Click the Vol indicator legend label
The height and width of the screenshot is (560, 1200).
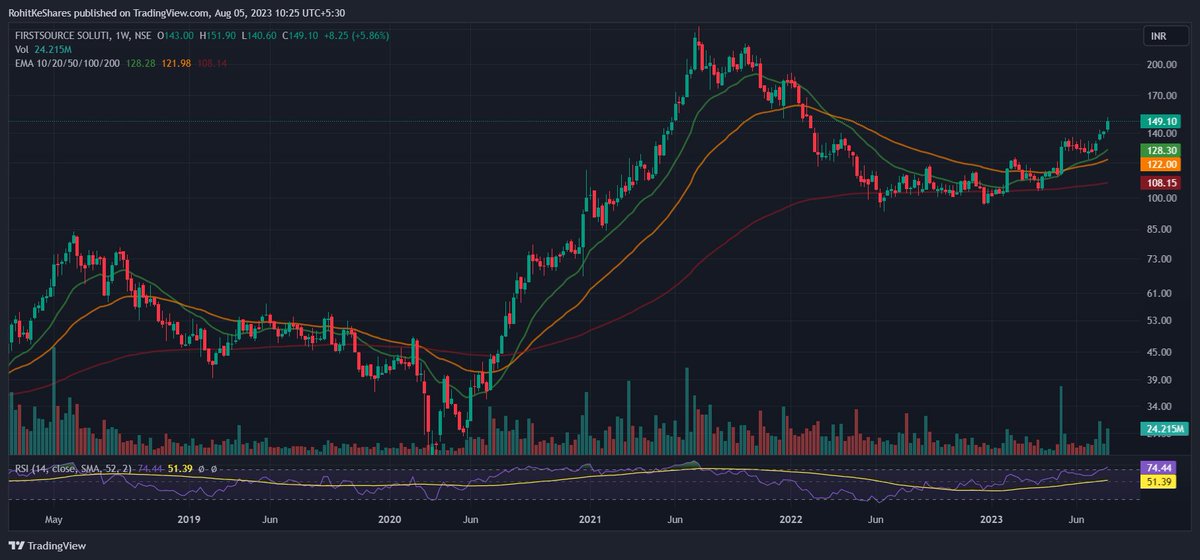(x=21, y=48)
